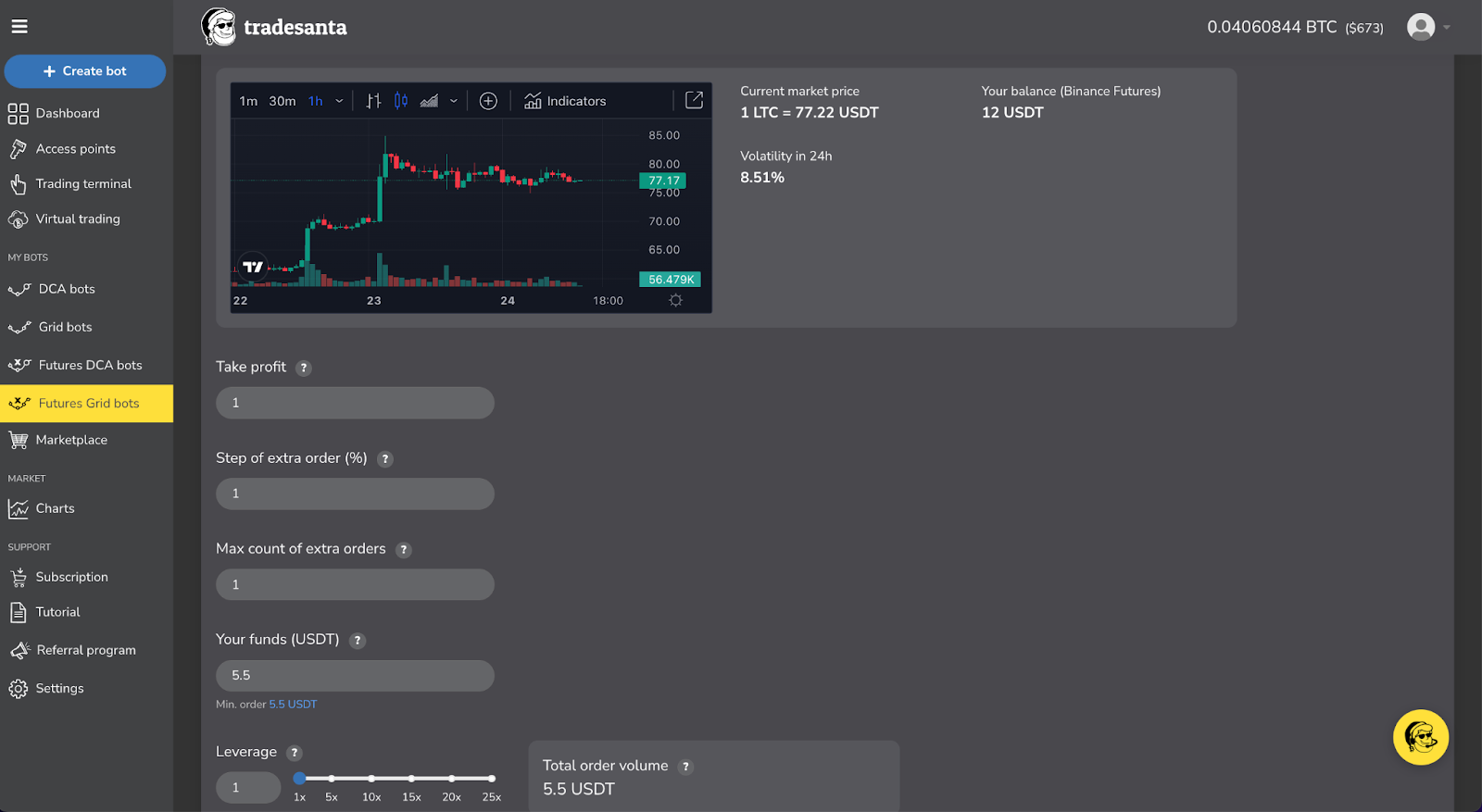This screenshot has height=812, width=1482.
Task: Click the DCA bots icon
Action: [19, 290]
